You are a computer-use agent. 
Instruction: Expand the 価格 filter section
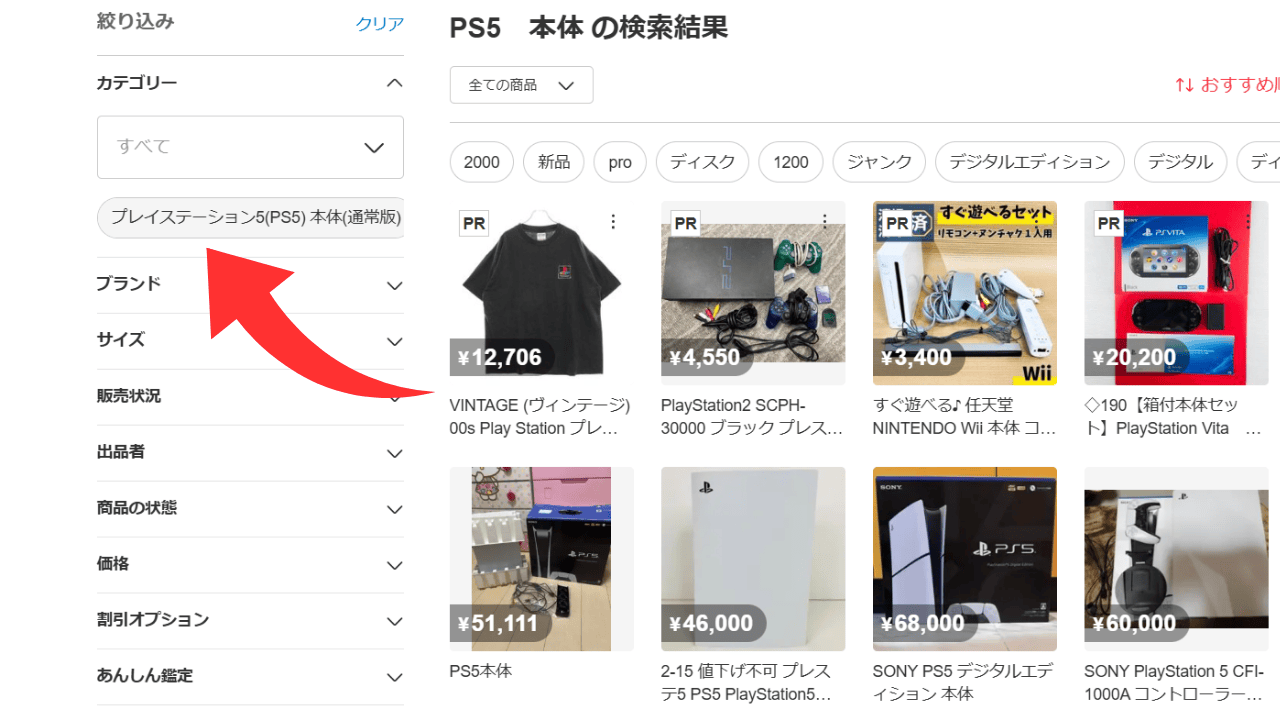tap(394, 565)
